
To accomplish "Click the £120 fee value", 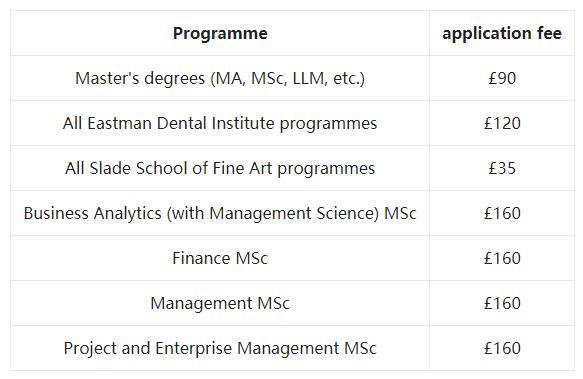I will click(x=502, y=123).
